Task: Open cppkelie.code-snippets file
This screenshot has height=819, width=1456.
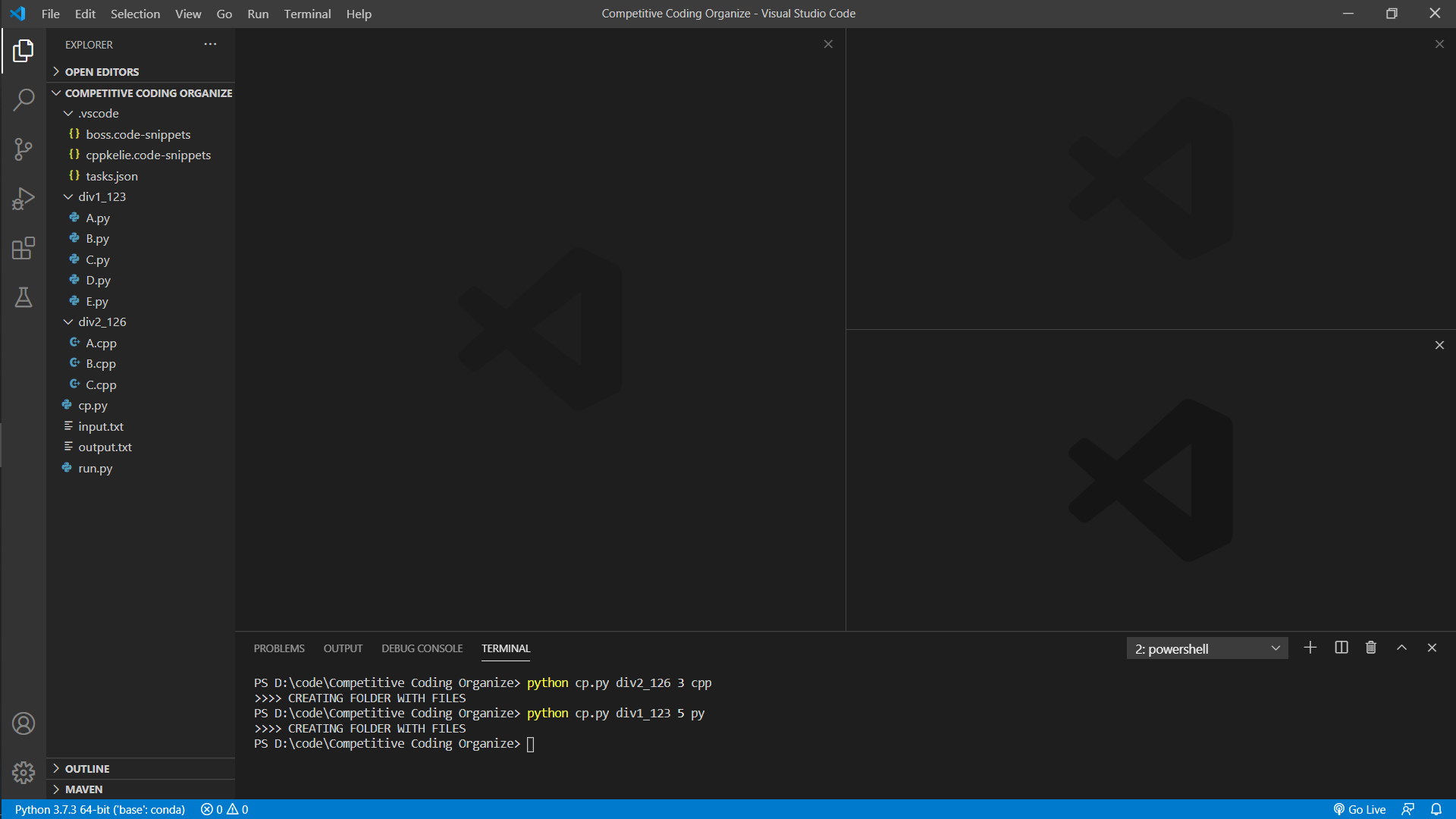Action: (141, 155)
